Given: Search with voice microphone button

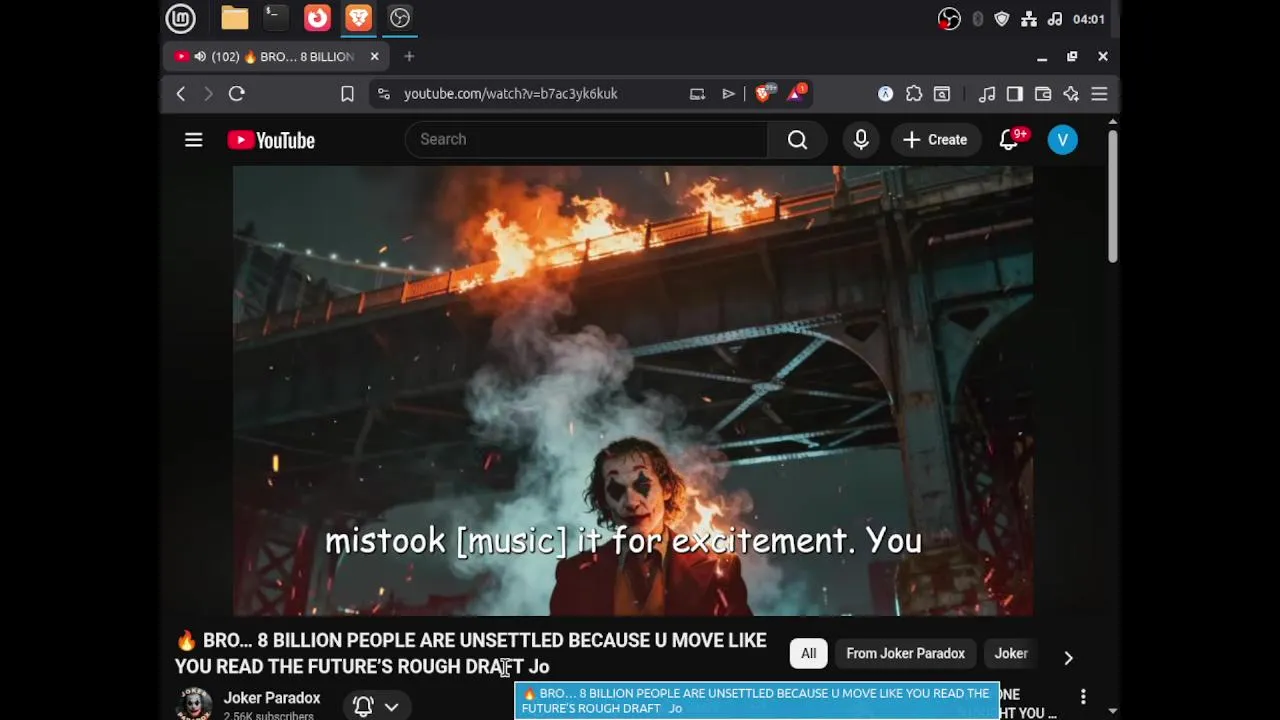Looking at the screenshot, I should coord(861,140).
